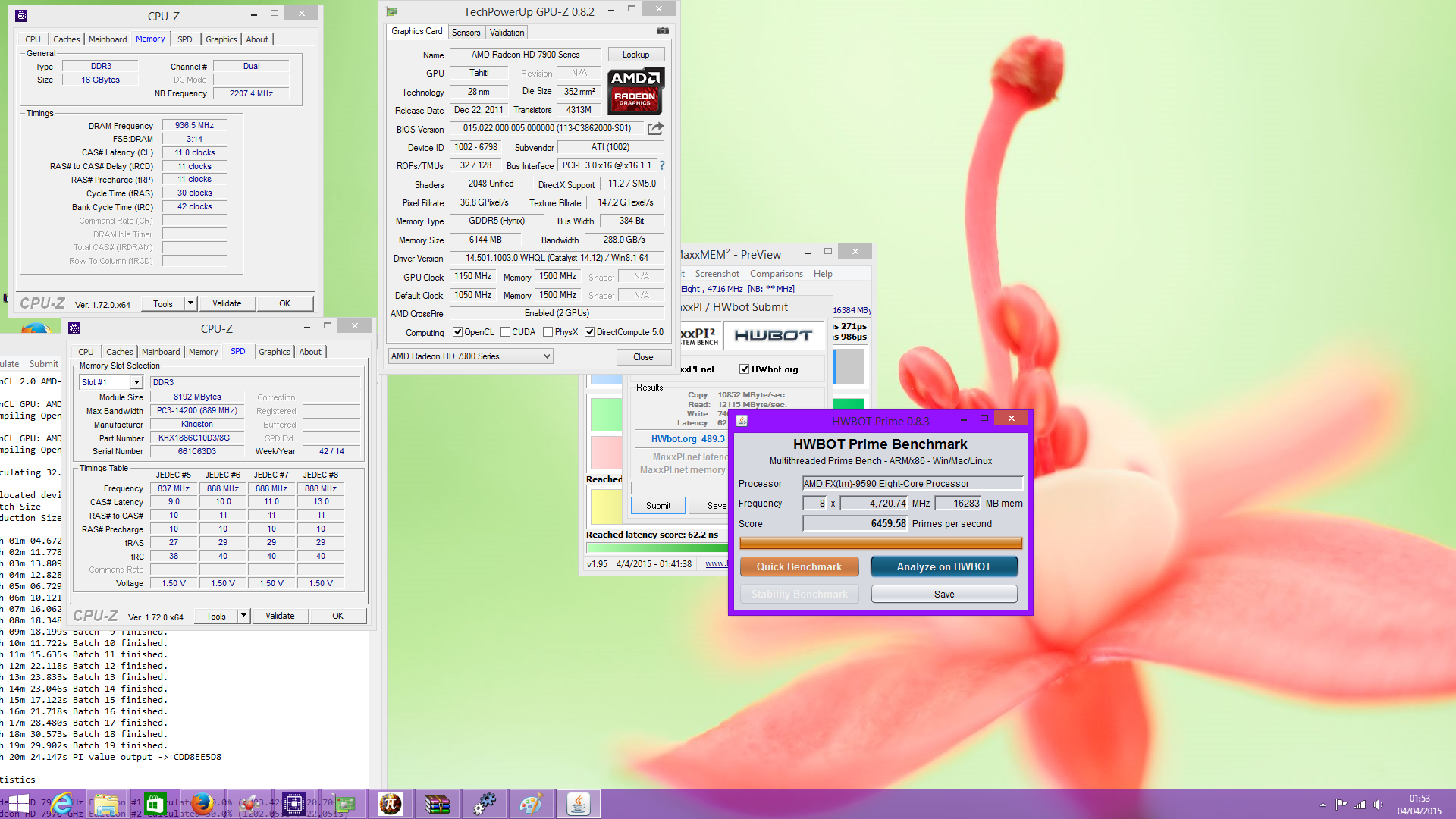Click the Bus Interface question mark

pyautogui.click(x=662, y=165)
